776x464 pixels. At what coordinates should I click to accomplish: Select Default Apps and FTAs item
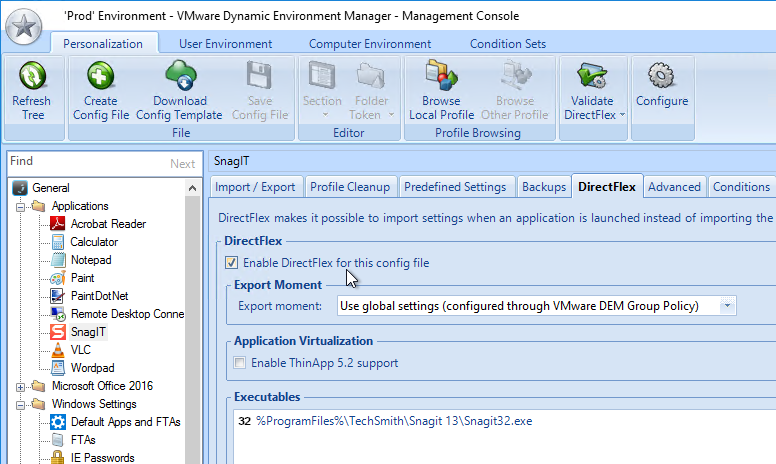125,422
